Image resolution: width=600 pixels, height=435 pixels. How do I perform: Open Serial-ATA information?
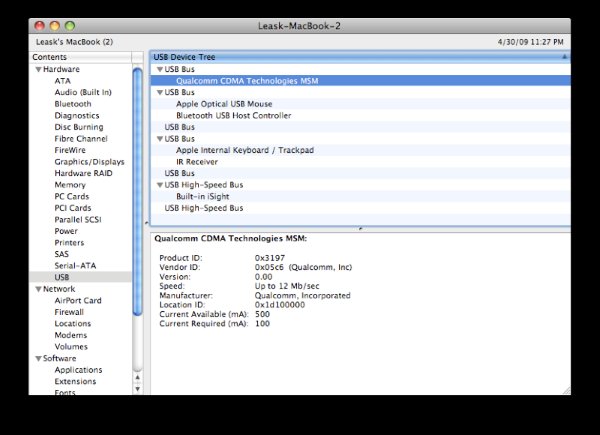pyautogui.click(x=75, y=266)
